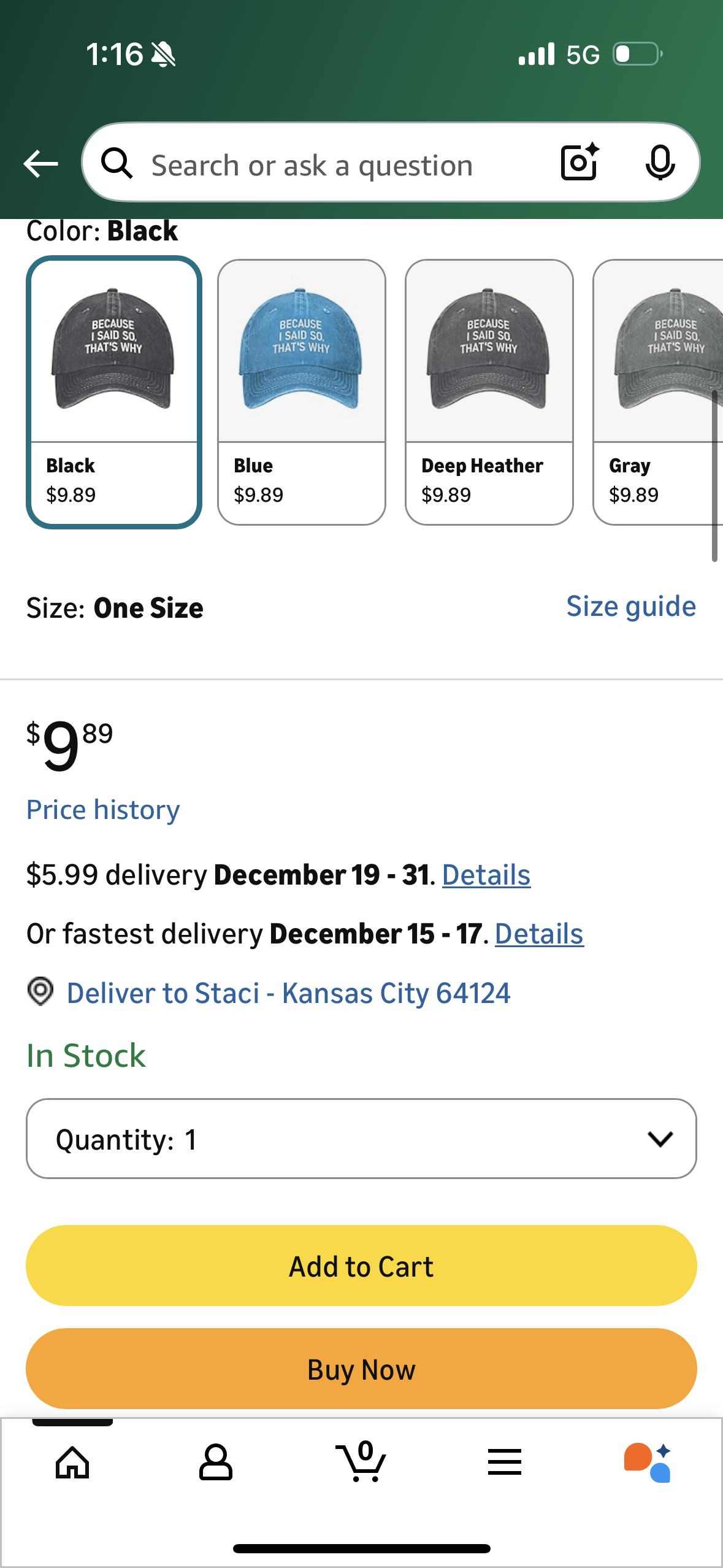This screenshot has width=723, height=1568.
Task: Choose the Gray hat color
Action: pos(659,392)
